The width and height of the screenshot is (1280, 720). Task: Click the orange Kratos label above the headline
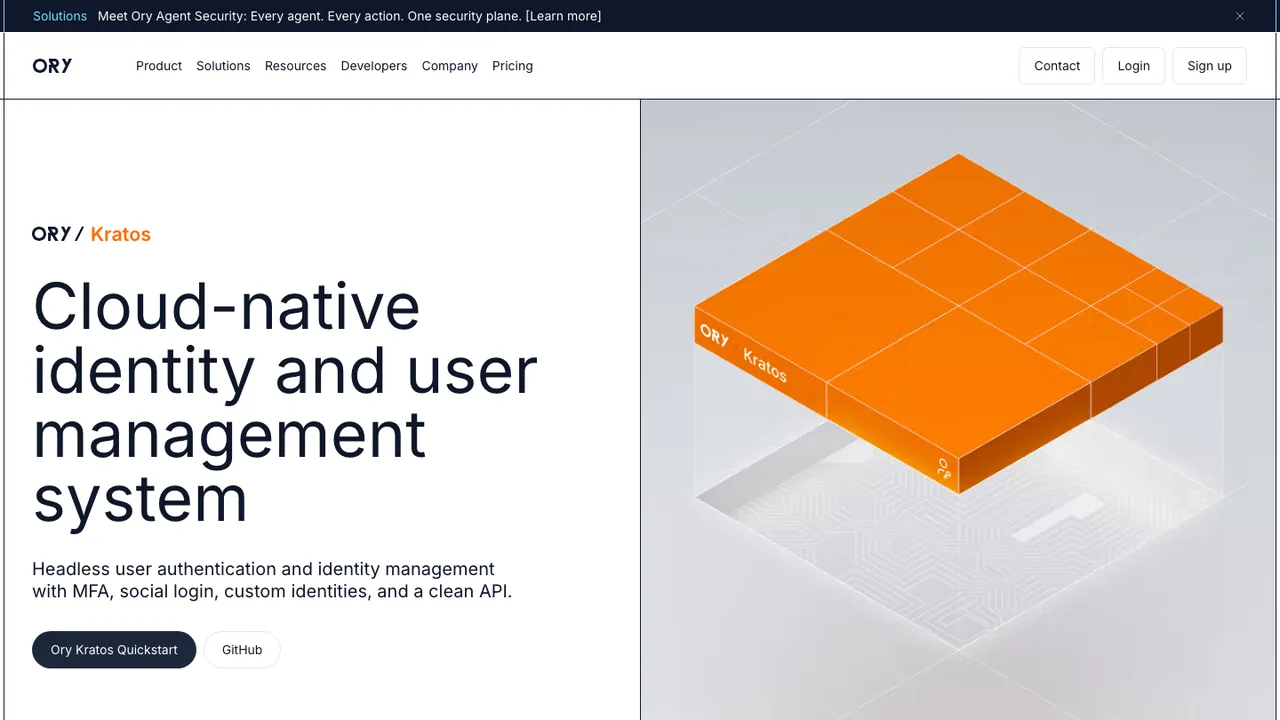[x=120, y=234]
